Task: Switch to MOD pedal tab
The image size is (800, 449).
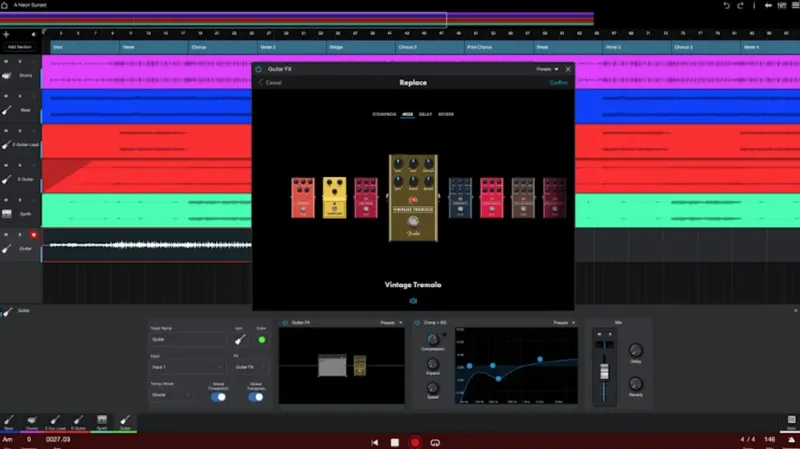Action: coord(407,114)
